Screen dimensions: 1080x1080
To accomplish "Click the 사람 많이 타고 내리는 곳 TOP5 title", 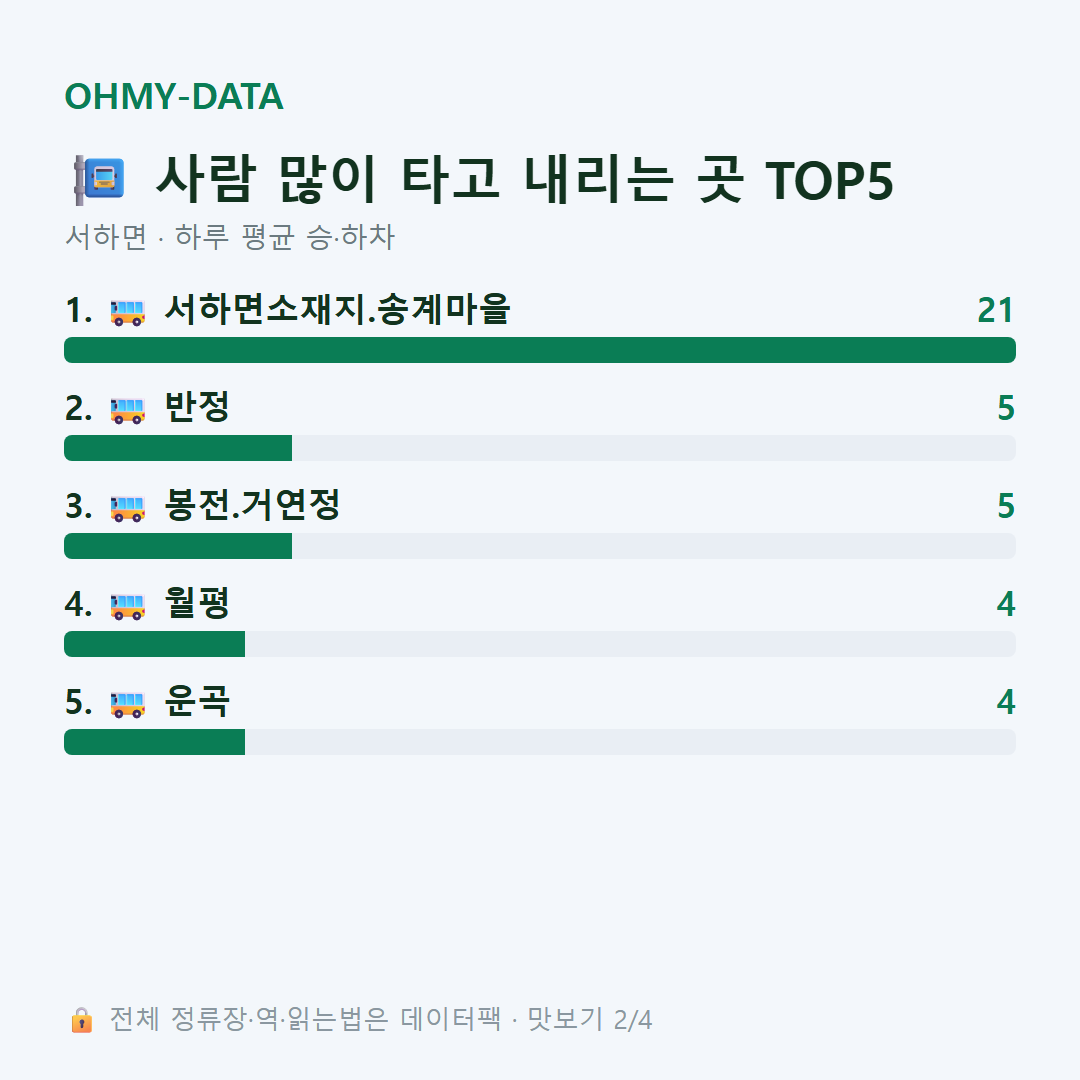I will 525,180.
